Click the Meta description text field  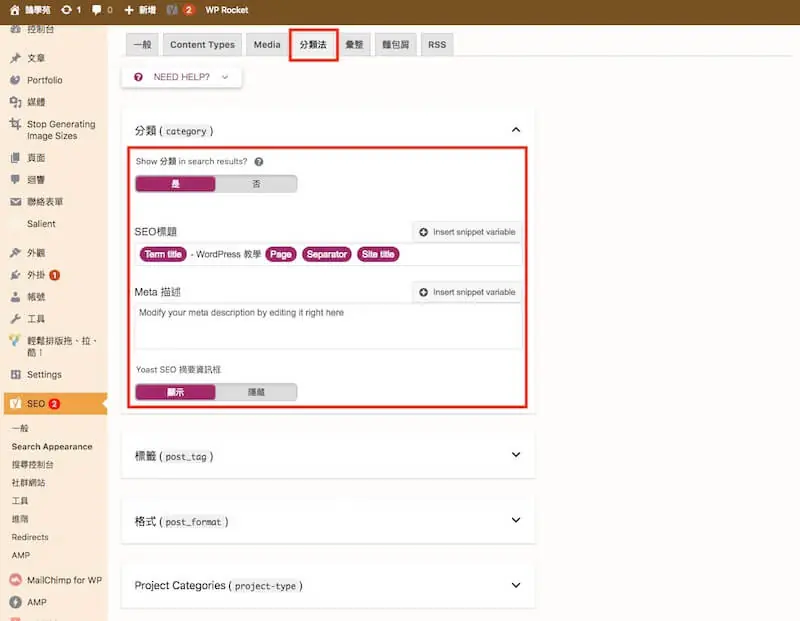click(329, 326)
